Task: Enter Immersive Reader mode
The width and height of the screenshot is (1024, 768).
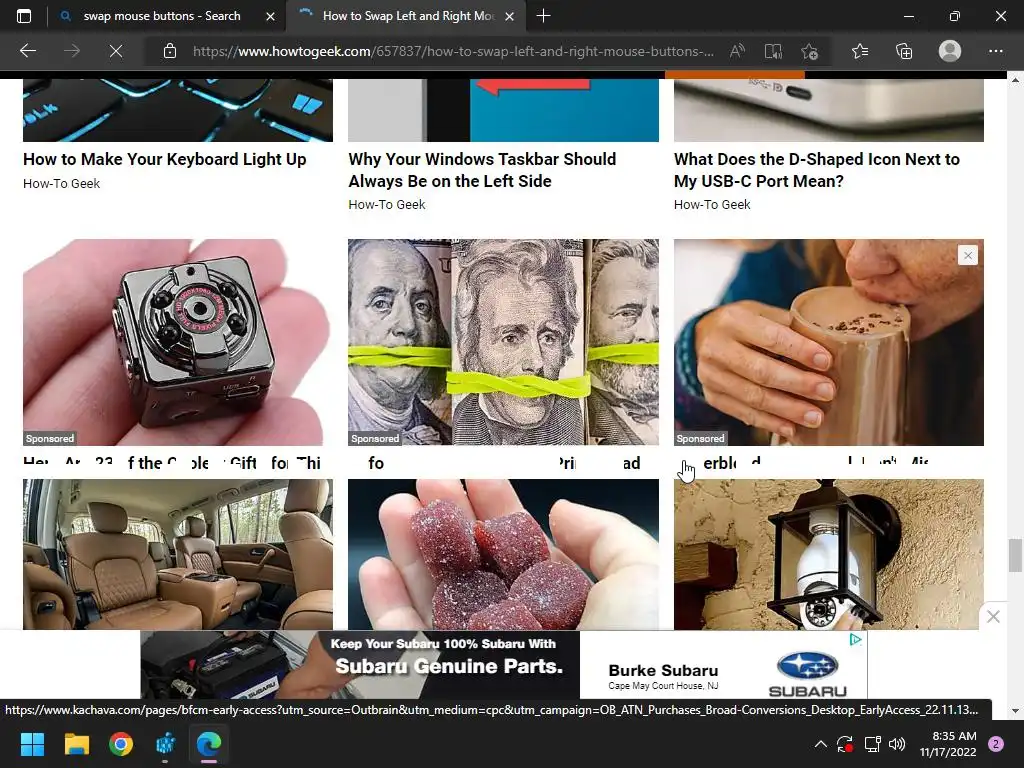Action: pos(773,51)
